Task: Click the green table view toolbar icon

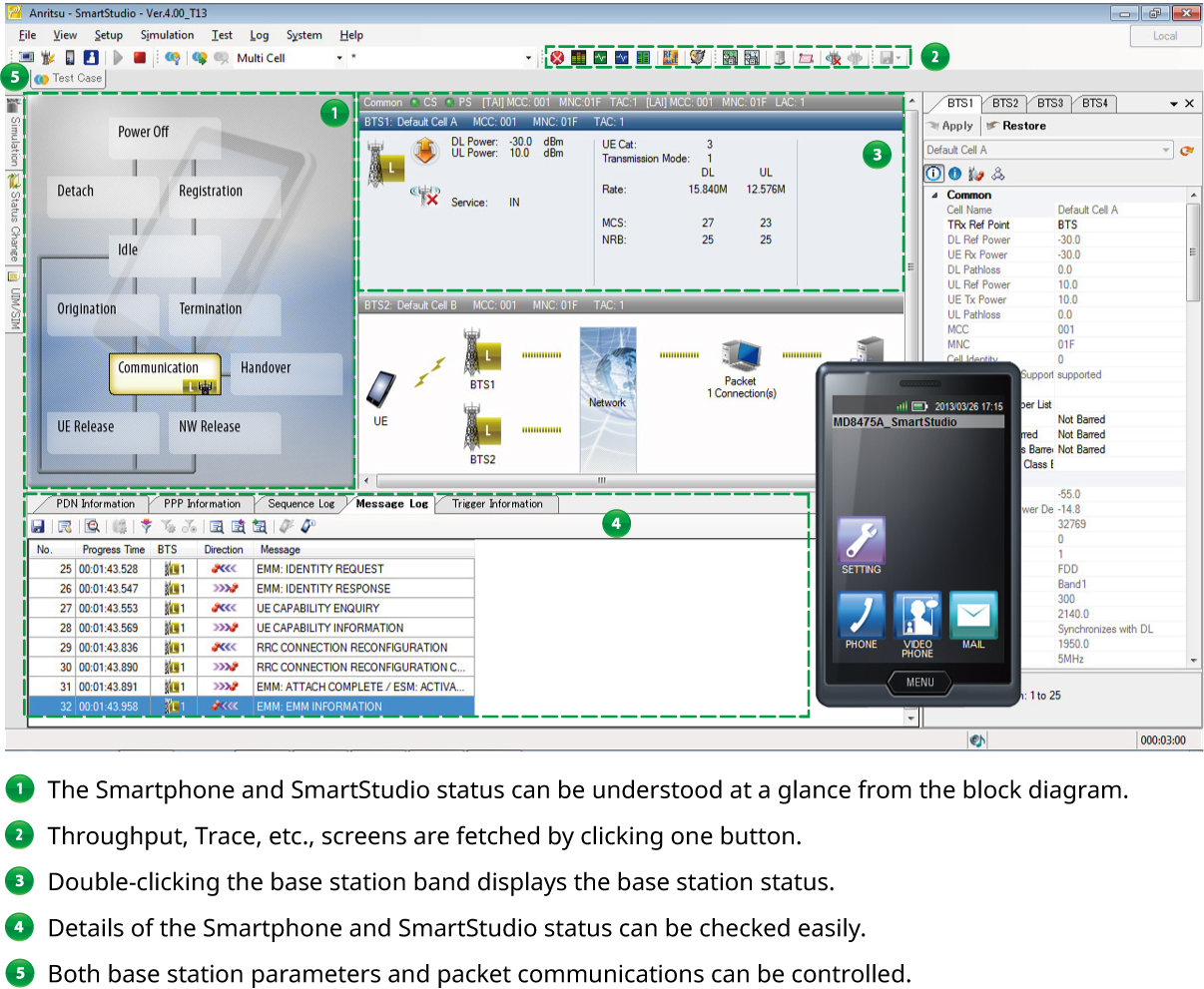Action: (x=643, y=58)
